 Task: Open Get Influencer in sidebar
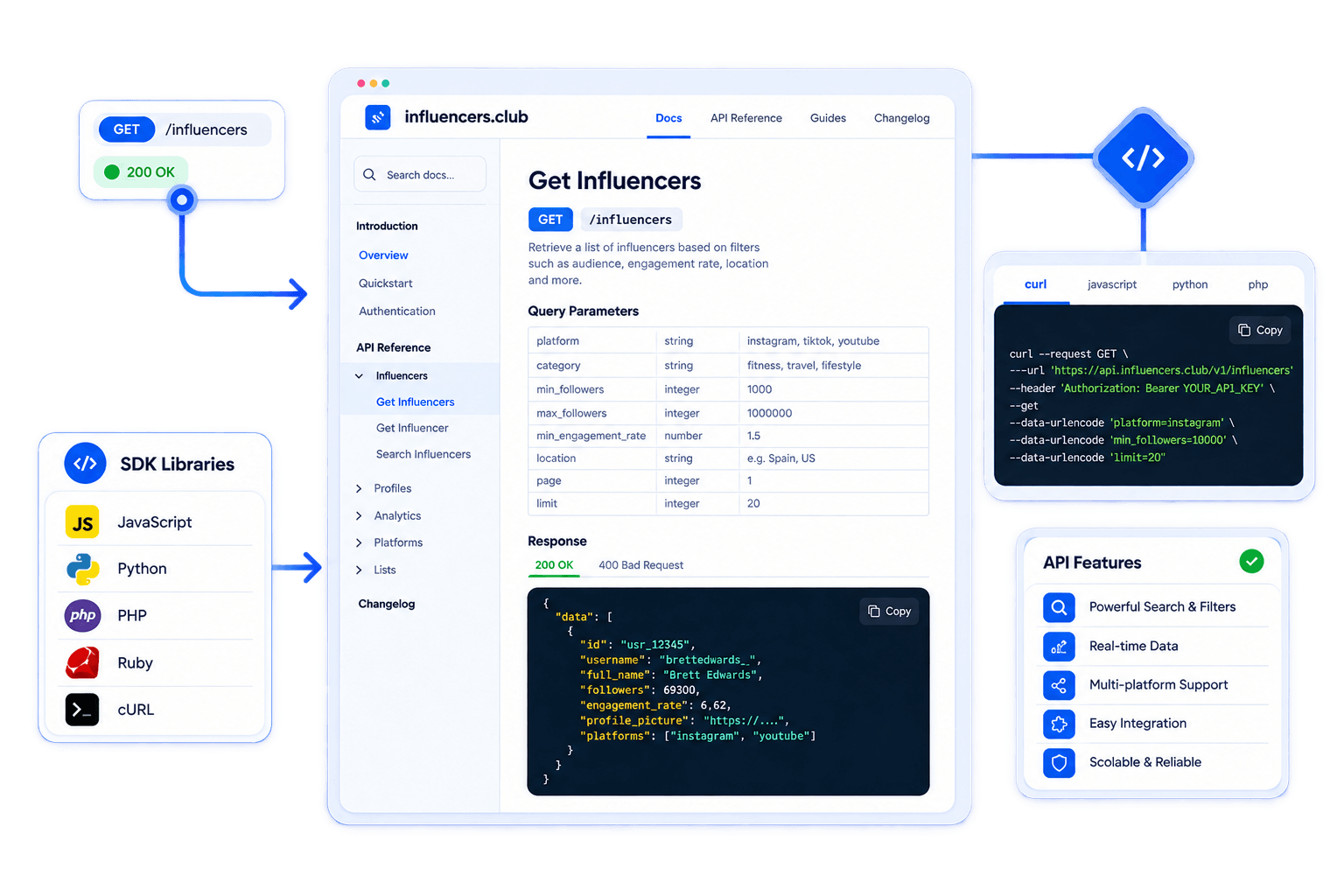pos(412,428)
